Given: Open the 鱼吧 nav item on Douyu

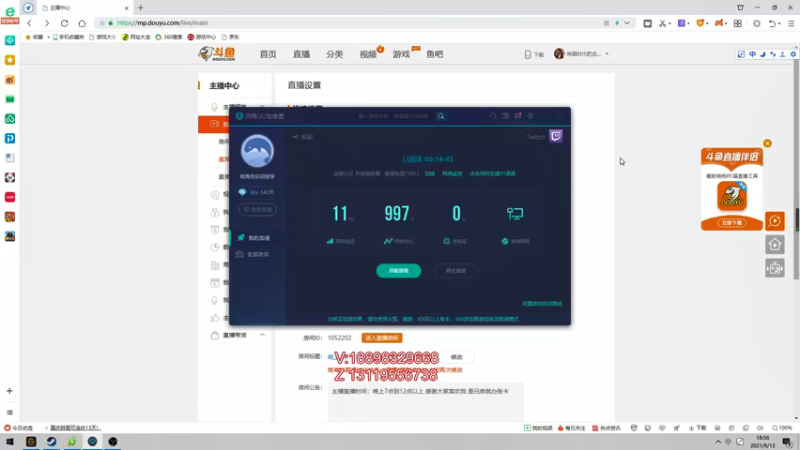Looking at the screenshot, I should pyautogui.click(x=435, y=54).
